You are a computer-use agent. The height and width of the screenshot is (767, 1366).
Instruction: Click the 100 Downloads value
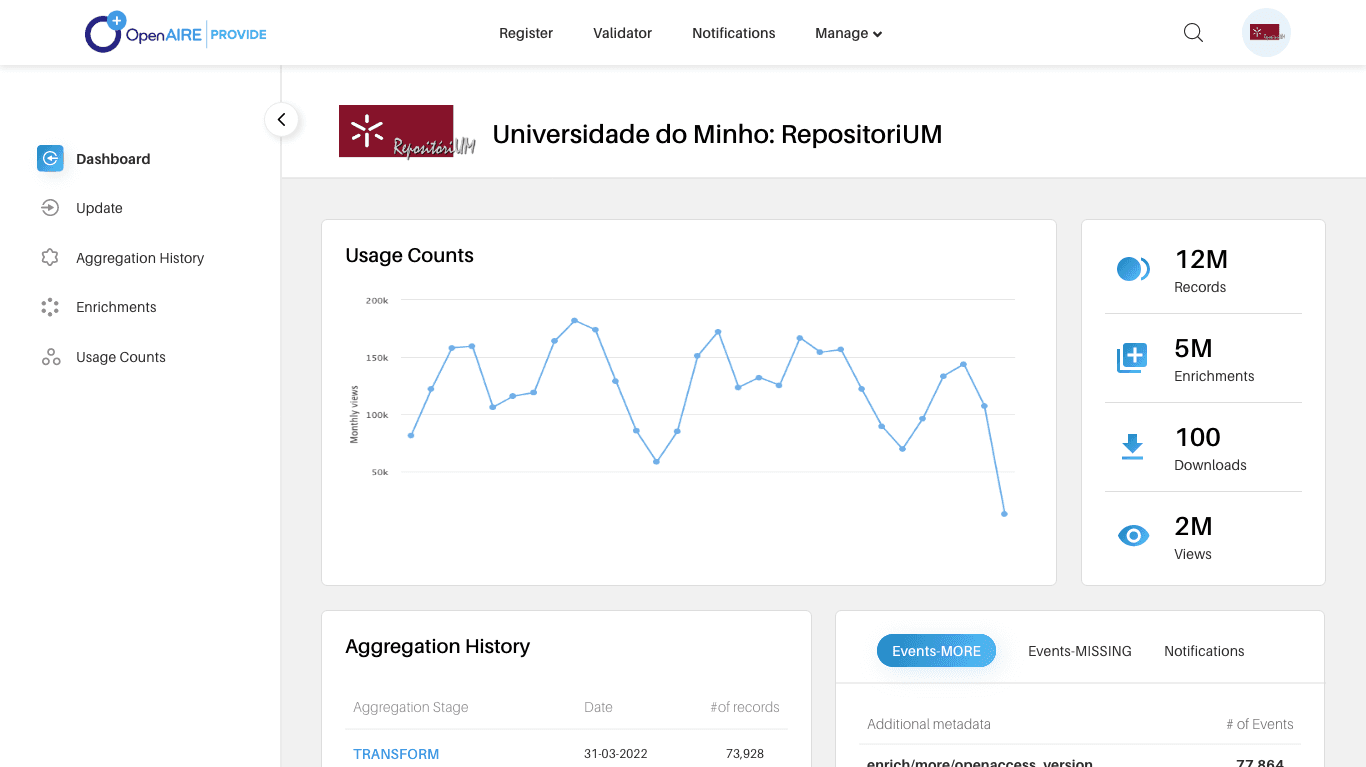1197,438
